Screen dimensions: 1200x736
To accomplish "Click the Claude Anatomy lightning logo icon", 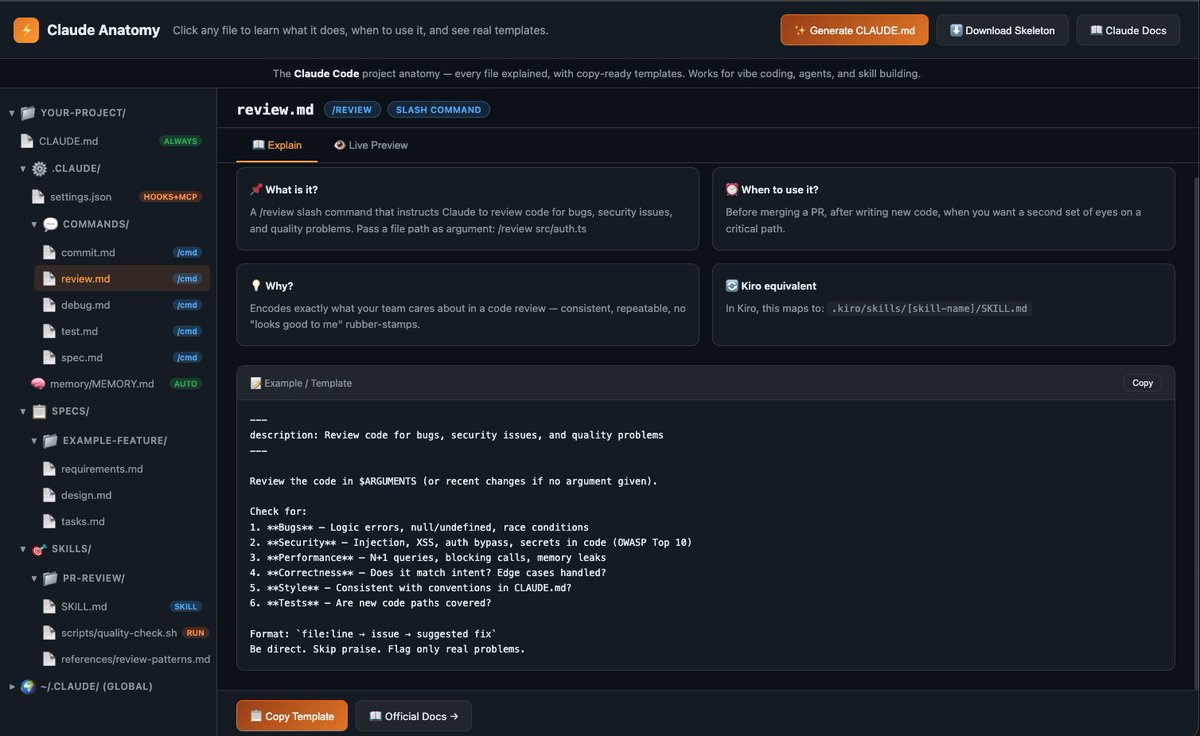I will [x=26, y=30].
